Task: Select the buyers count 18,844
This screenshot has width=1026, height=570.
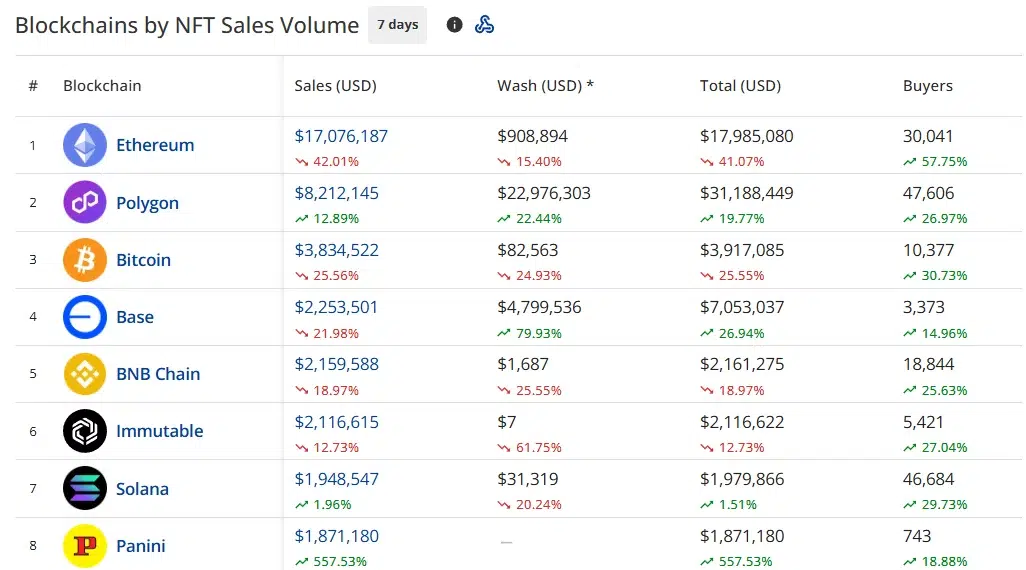Action: [x=929, y=364]
